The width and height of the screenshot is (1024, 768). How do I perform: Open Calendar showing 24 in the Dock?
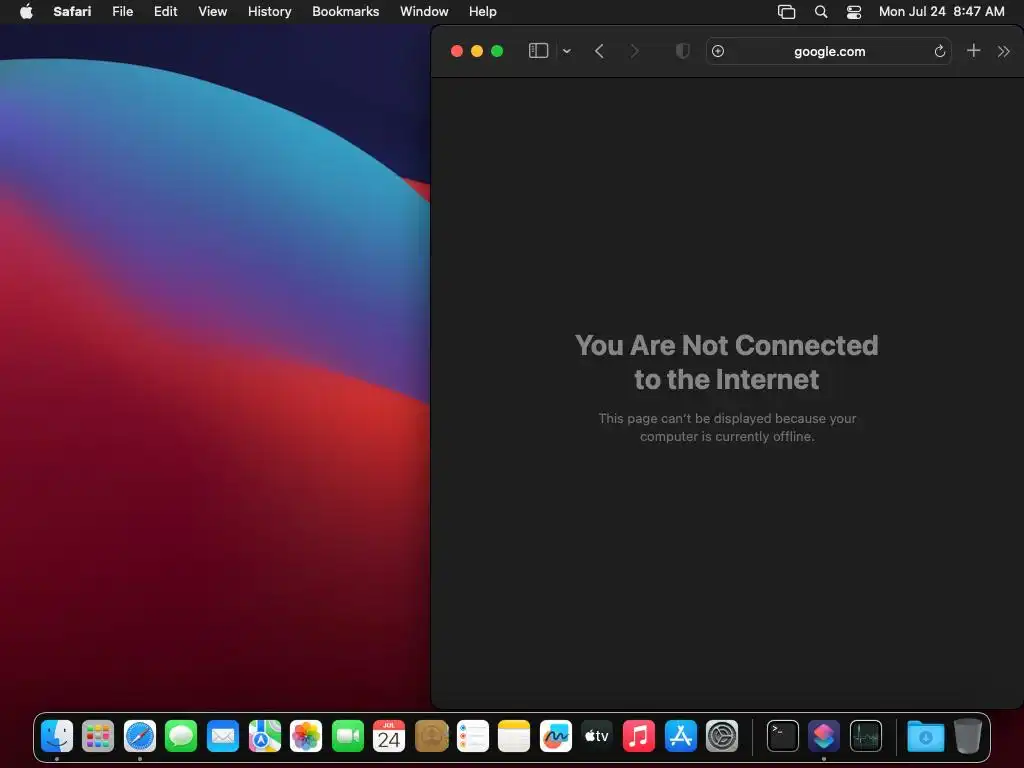(x=389, y=736)
